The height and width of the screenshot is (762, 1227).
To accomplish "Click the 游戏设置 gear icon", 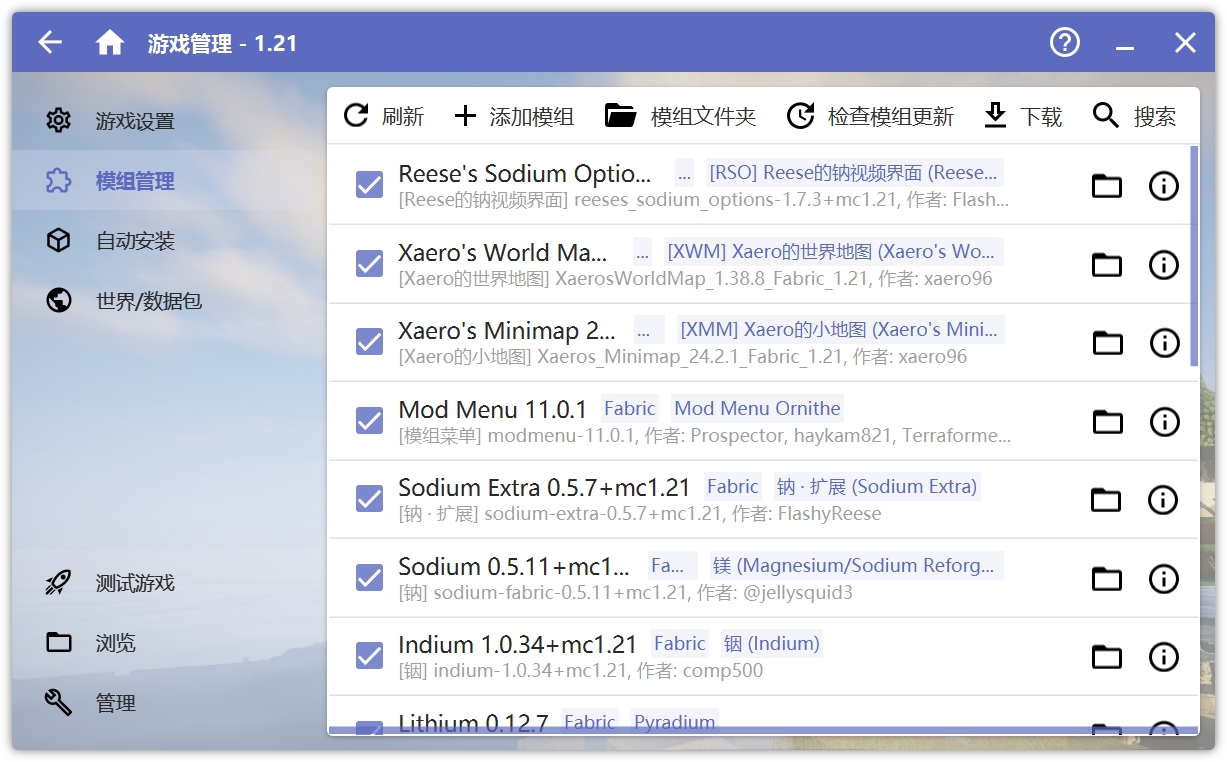I will tap(59, 121).
